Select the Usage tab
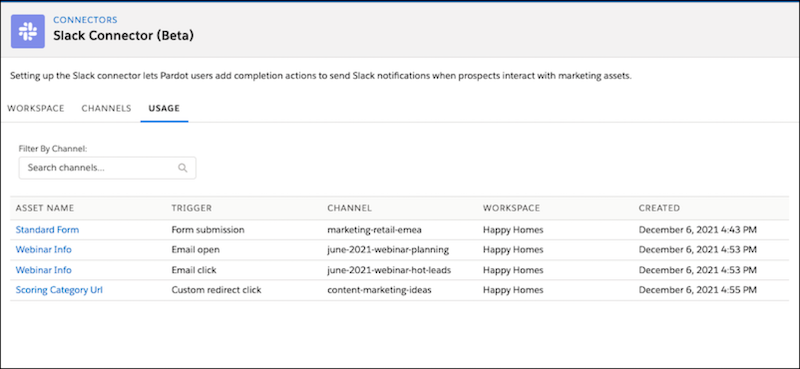 coord(164,108)
